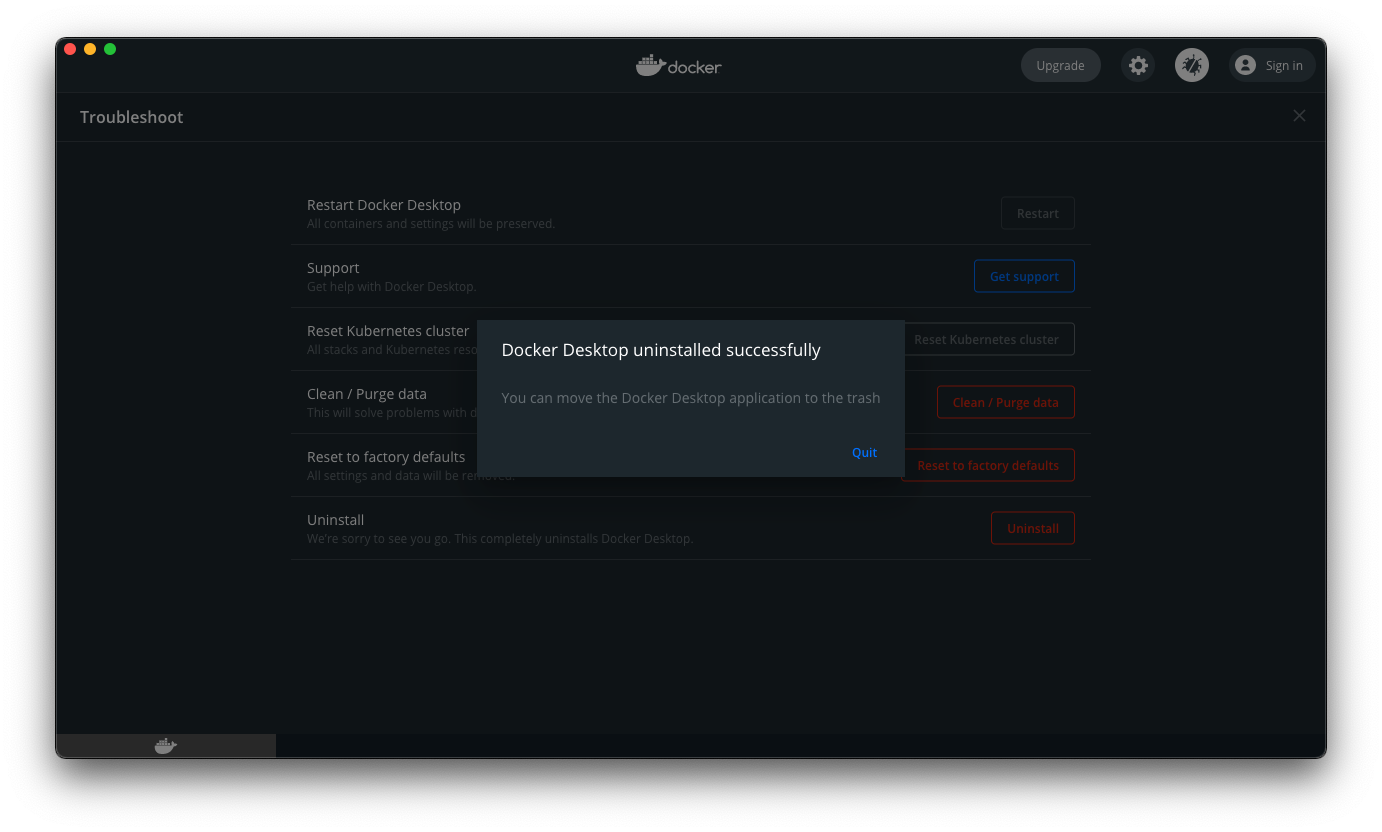Click the 'All containers and settings will be preserved' text

tap(431, 224)
